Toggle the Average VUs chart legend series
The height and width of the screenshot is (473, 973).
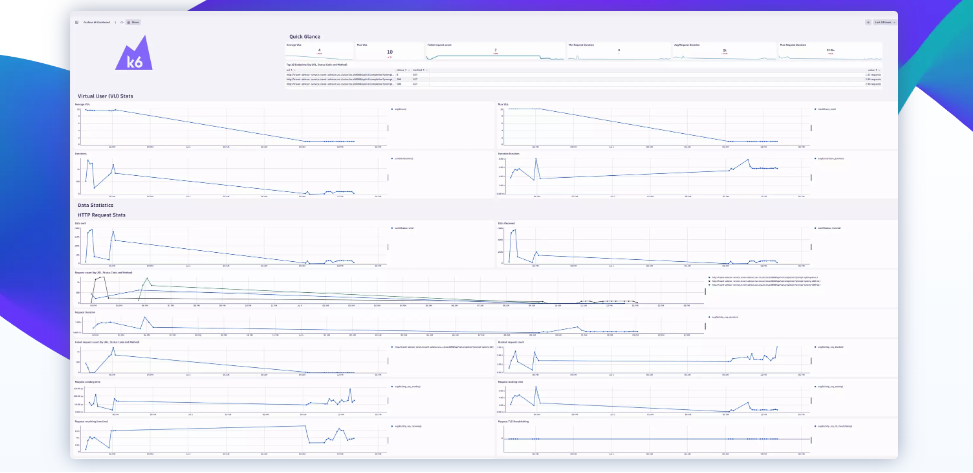pyautogui.click(x=399, y=109)
